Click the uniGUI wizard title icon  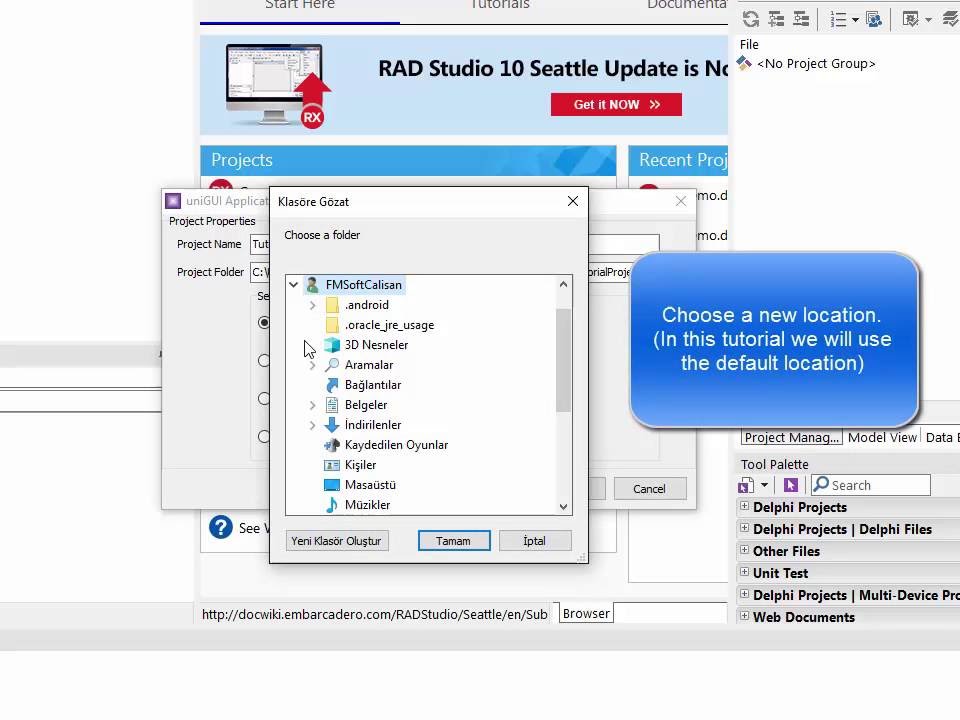(x=173, y=201)
